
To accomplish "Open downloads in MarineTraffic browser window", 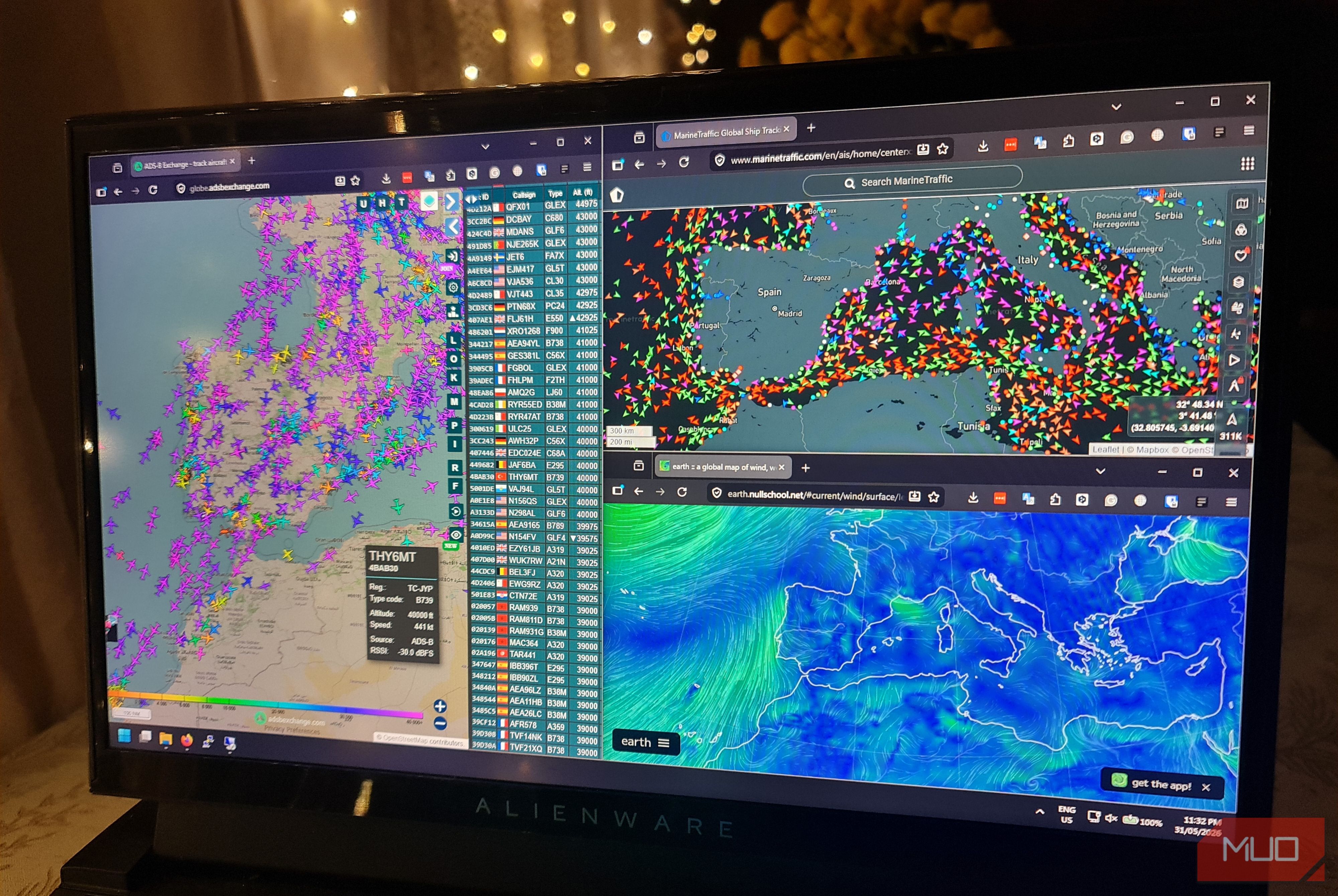I will (x=983, y=146).
